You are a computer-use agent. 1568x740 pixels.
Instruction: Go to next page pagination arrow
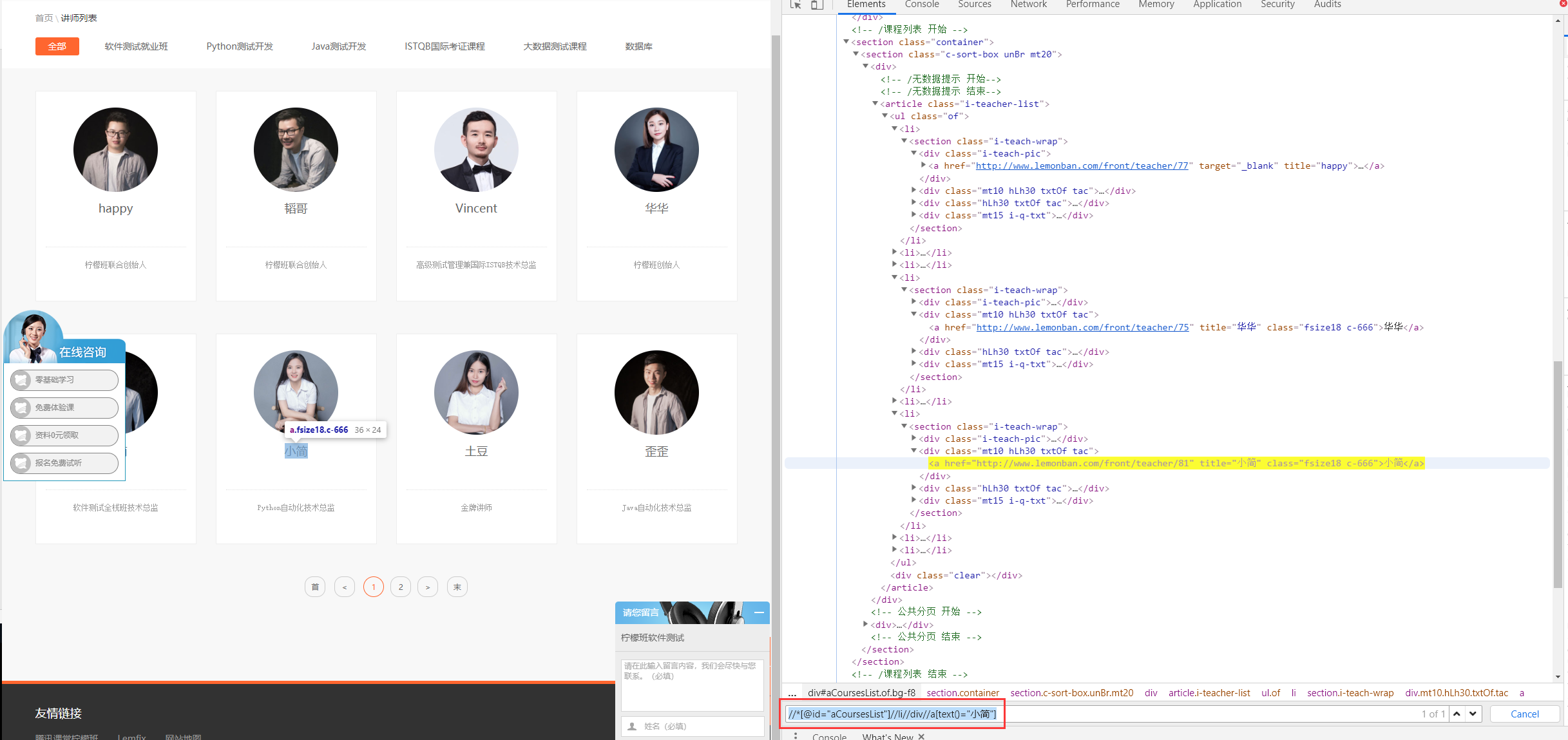pyautogui.click(x=428, y=587)
